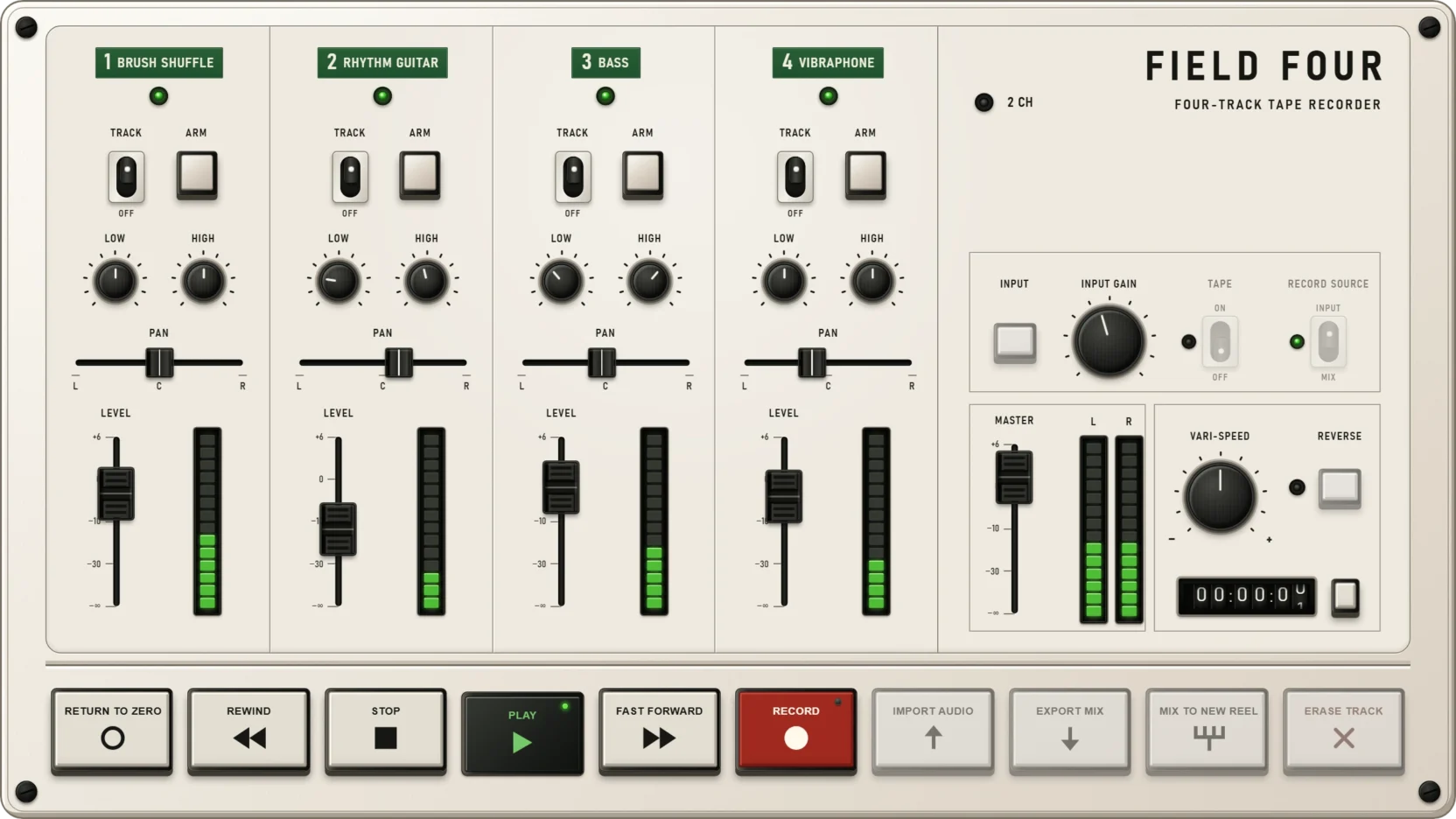Toggle the Tape On/Off switch
The width and height of the screenshot is (1456, 819).
click(1220, 342)
